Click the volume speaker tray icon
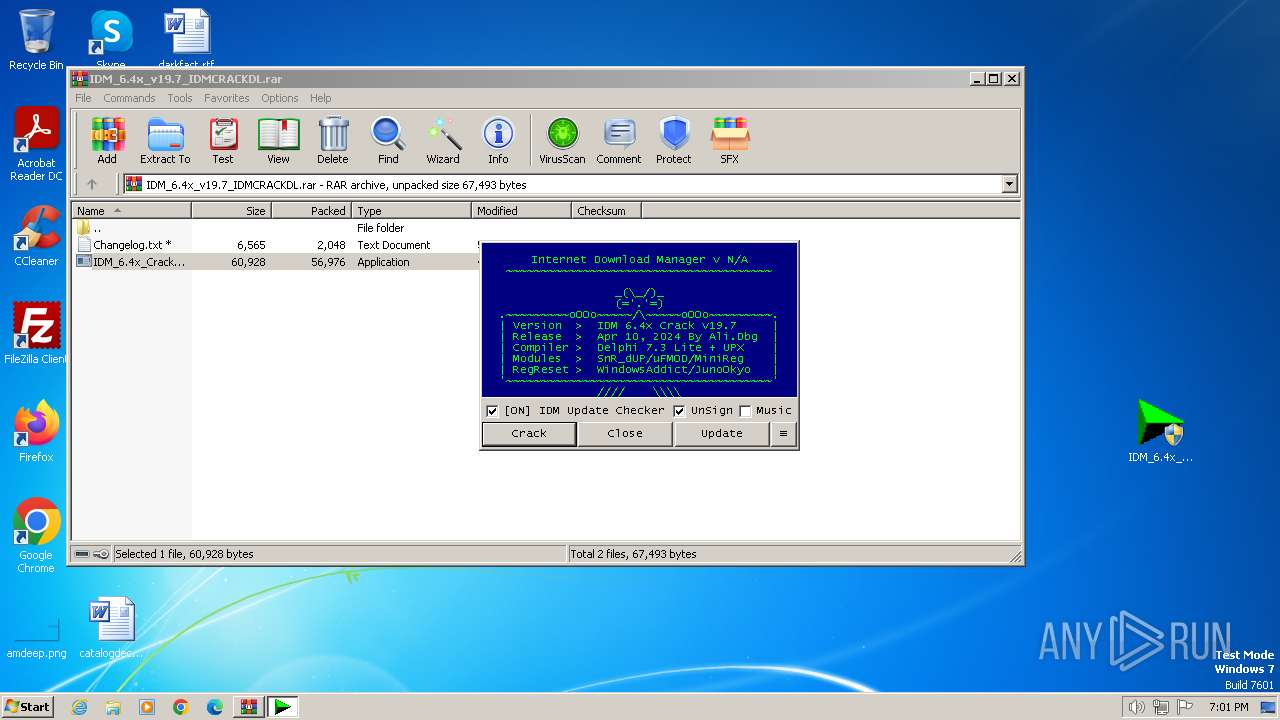 (1136, 707)
